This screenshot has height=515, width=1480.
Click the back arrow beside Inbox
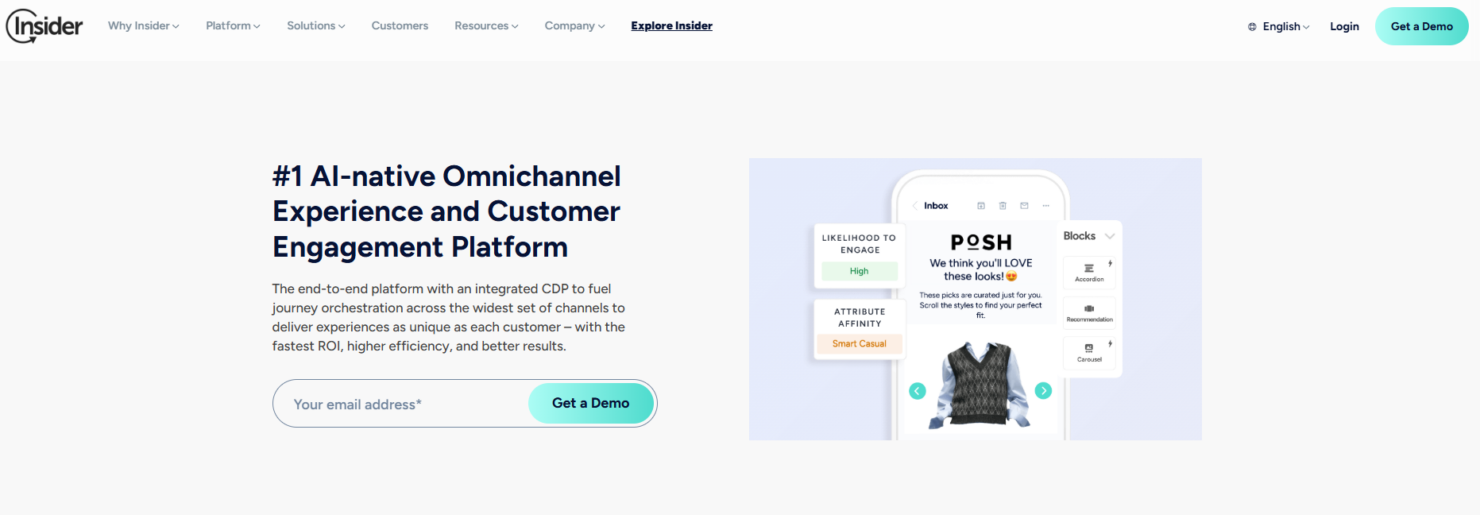pos(914,206)
